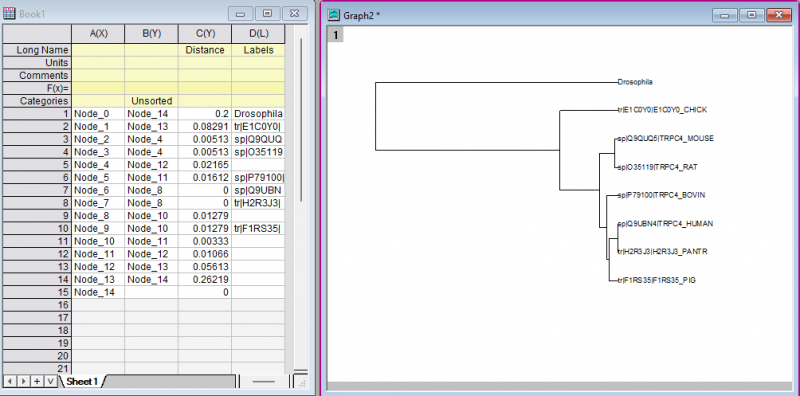
Task: Select row 21 header
Action: [x=37, y=368]
